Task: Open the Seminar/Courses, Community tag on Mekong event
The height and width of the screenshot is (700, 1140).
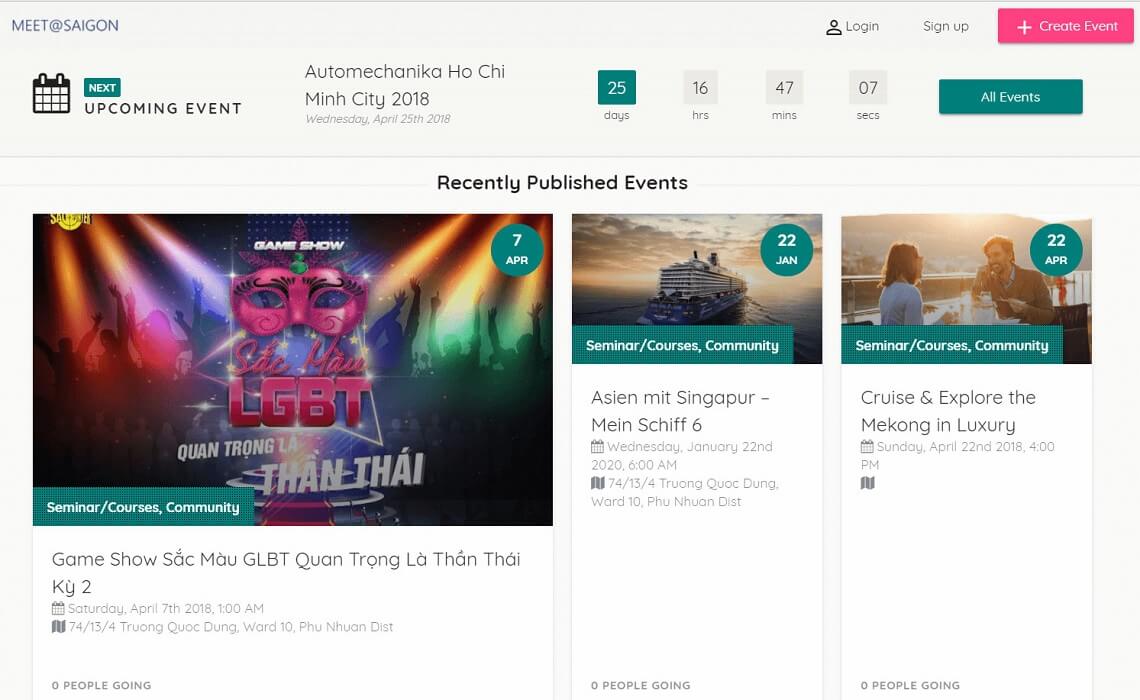Action: pyautogui.click(x=952, y=345)
